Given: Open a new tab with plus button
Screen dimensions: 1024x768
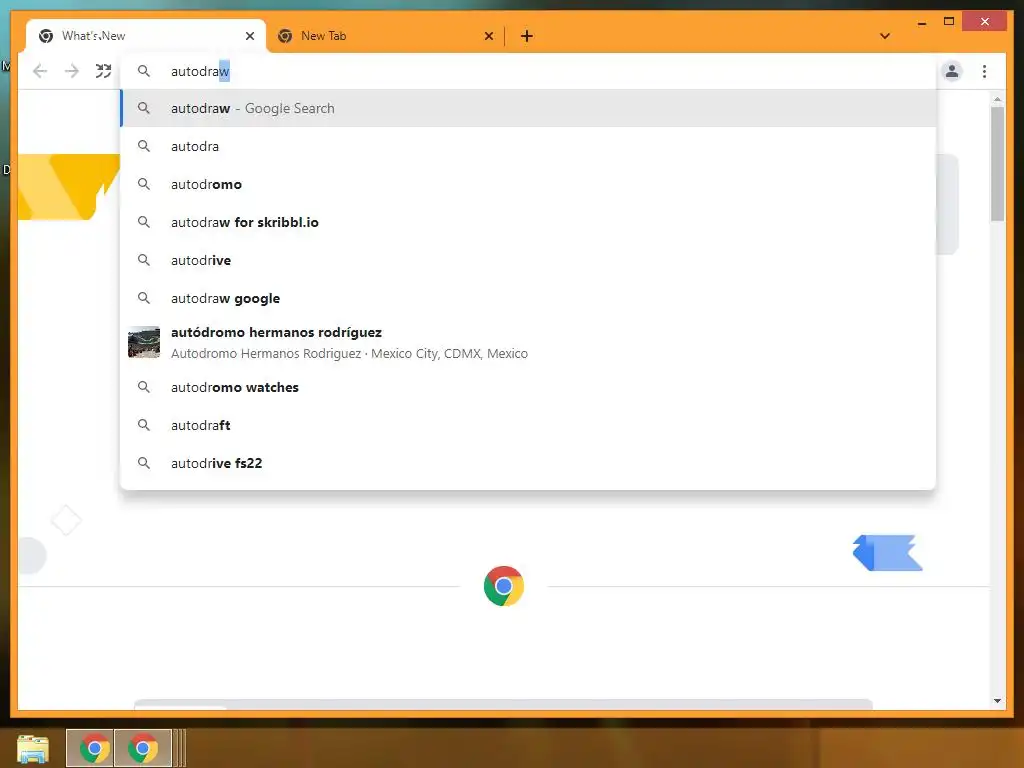Looking at the screenshot, I should point(526,36).
